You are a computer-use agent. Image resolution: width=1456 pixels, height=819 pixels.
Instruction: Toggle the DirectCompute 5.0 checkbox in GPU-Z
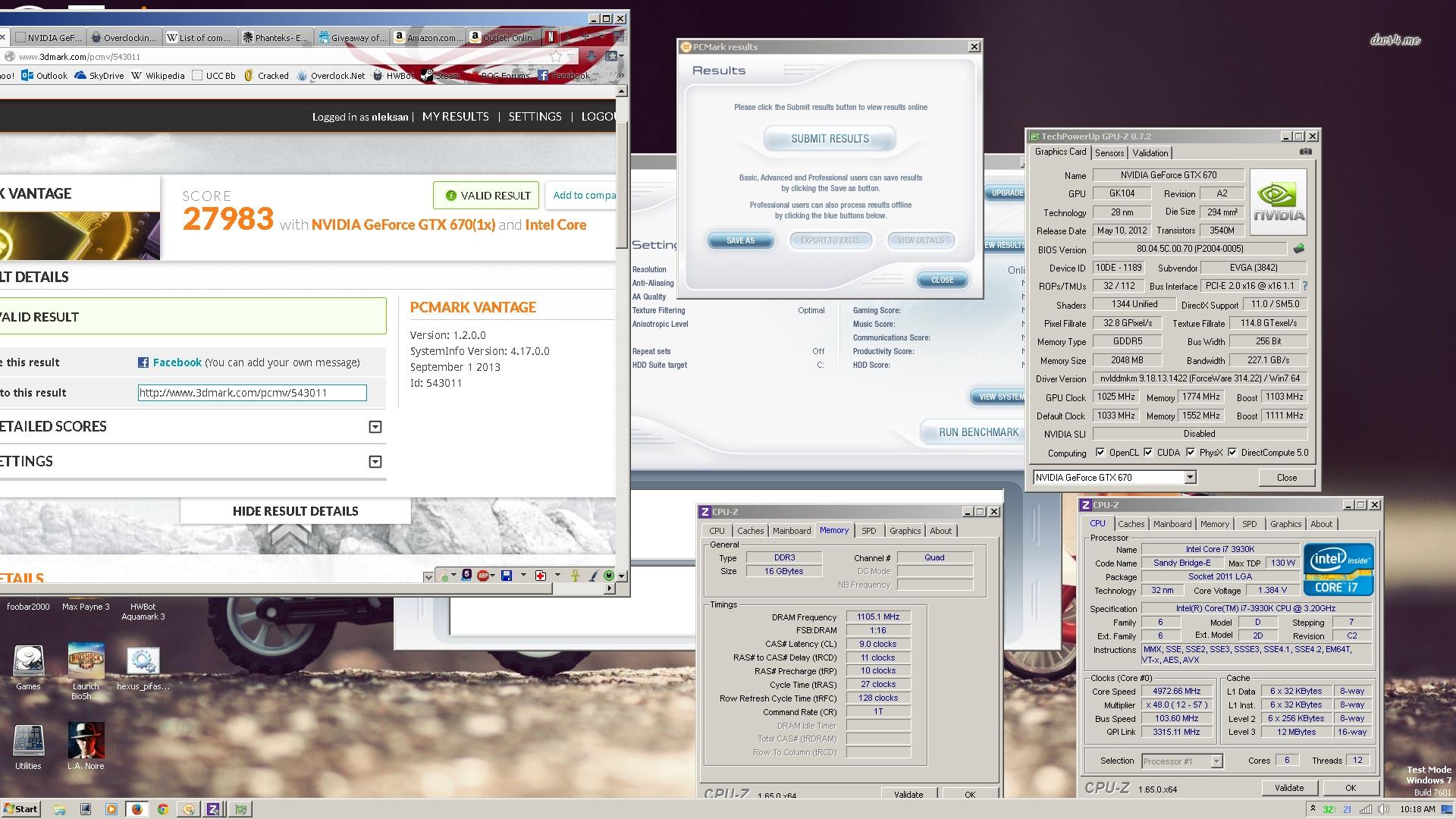tap(1232, 453)
